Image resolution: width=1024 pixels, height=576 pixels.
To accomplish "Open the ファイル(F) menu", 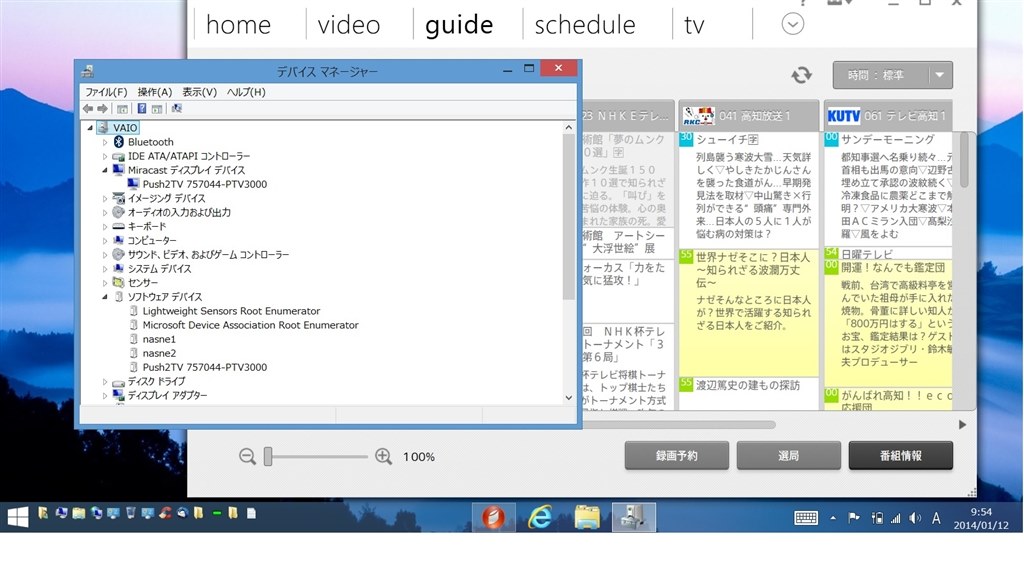I will 106,92.
